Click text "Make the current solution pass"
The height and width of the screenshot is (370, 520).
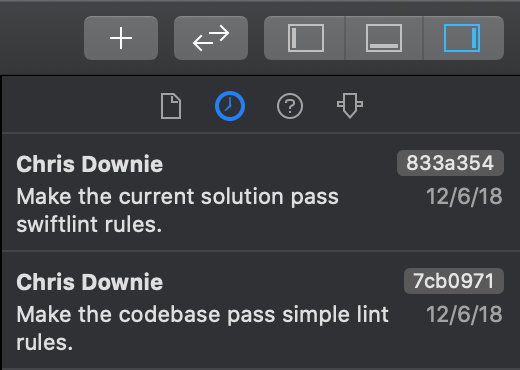click(178, 196)
